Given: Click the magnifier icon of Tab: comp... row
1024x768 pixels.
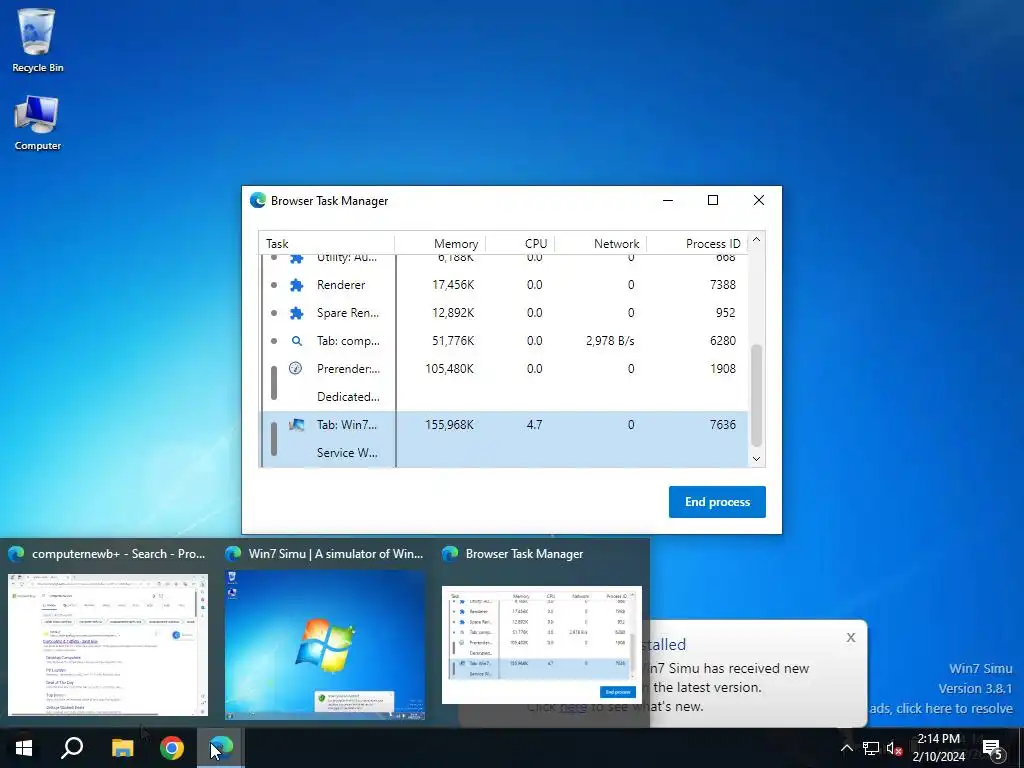Looking at the screenshot, I should [296, 341].
